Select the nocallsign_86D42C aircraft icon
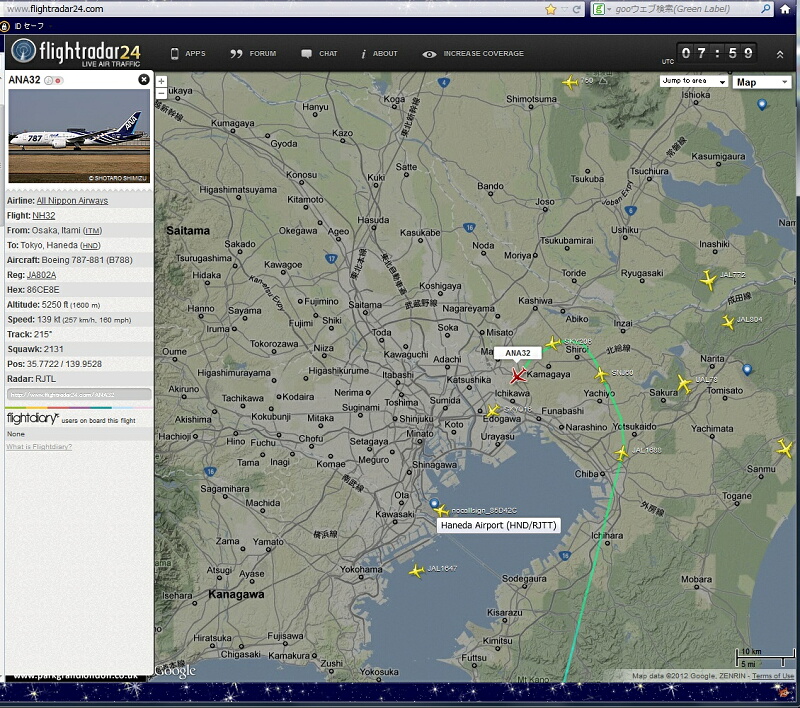Viewport: 800px width, 708px height. 441,511
